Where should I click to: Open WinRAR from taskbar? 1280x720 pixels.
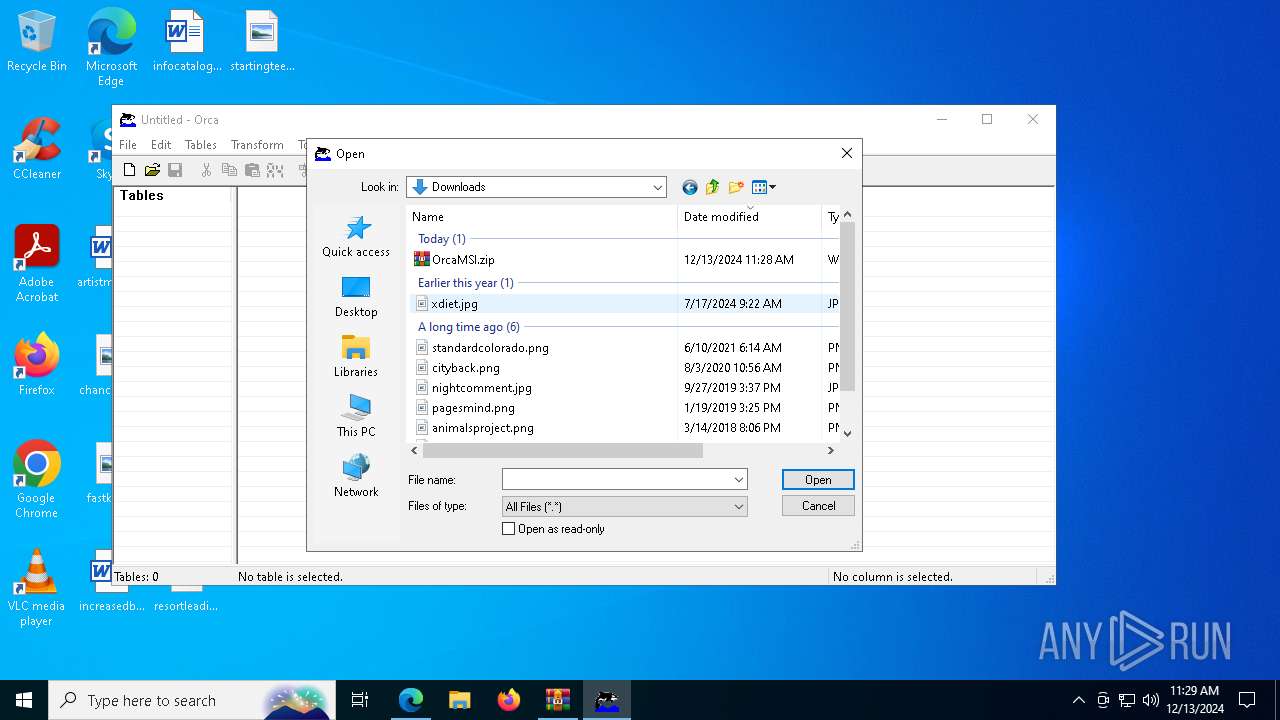[x=557, y=700]
